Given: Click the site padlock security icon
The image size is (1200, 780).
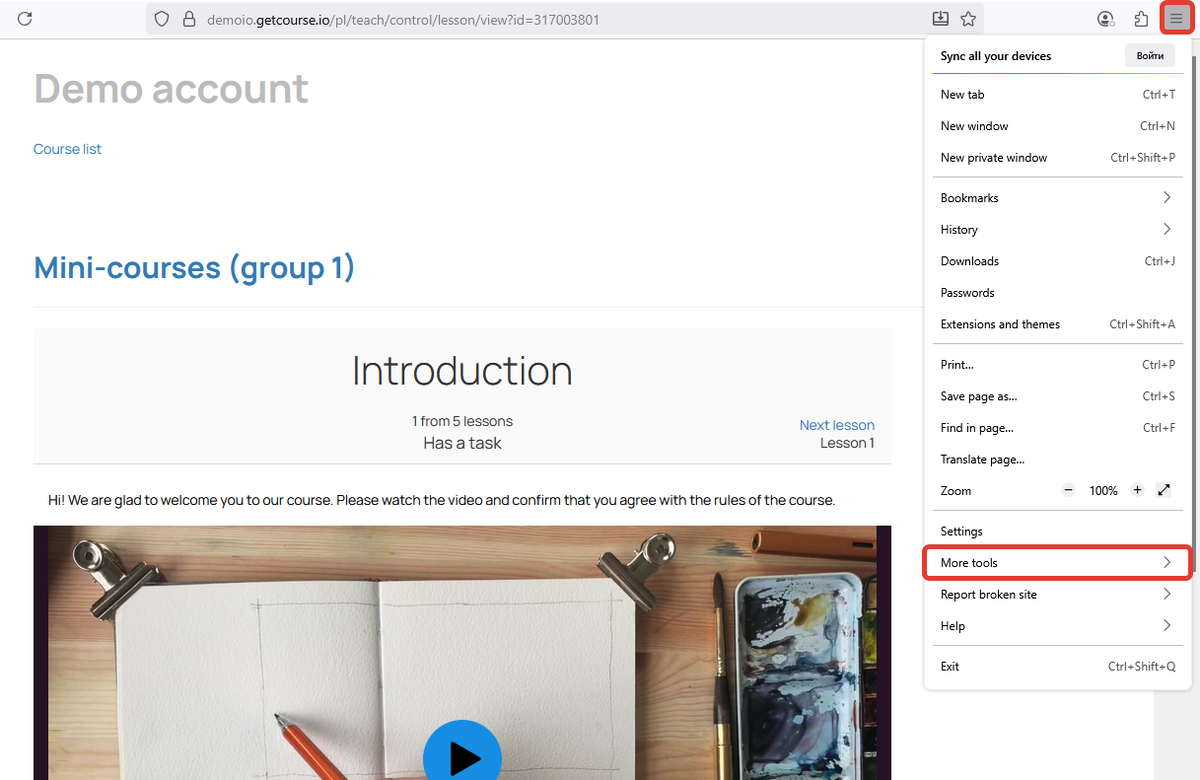Looking at the screenshot, I should [x=188, y=19].
